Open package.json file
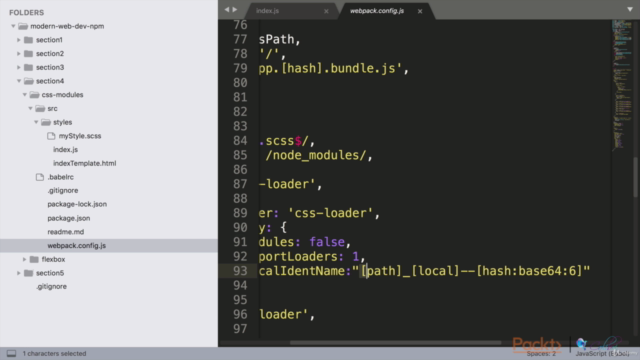This screenshot has width=640, height=360. pos(69,218)
